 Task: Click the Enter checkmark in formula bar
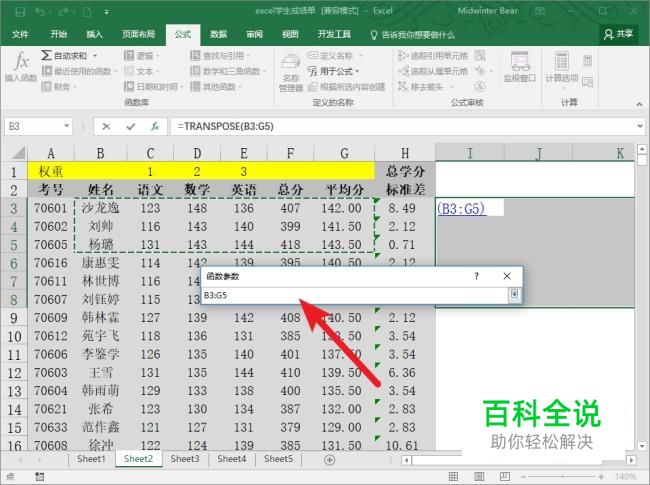130,127
